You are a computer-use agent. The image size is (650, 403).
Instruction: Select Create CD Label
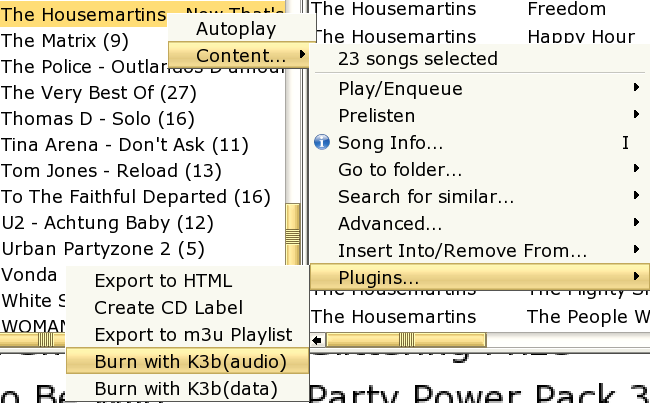tap(168, 307)
